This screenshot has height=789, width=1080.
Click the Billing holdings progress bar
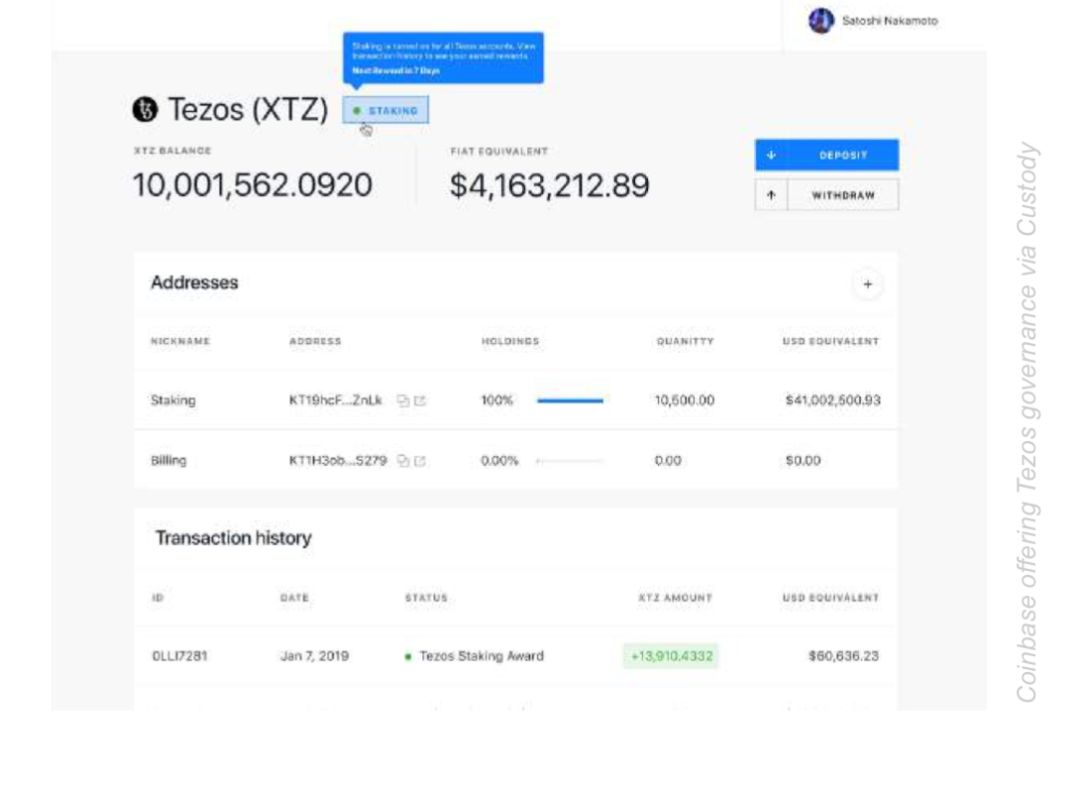[x=570, y=461]
